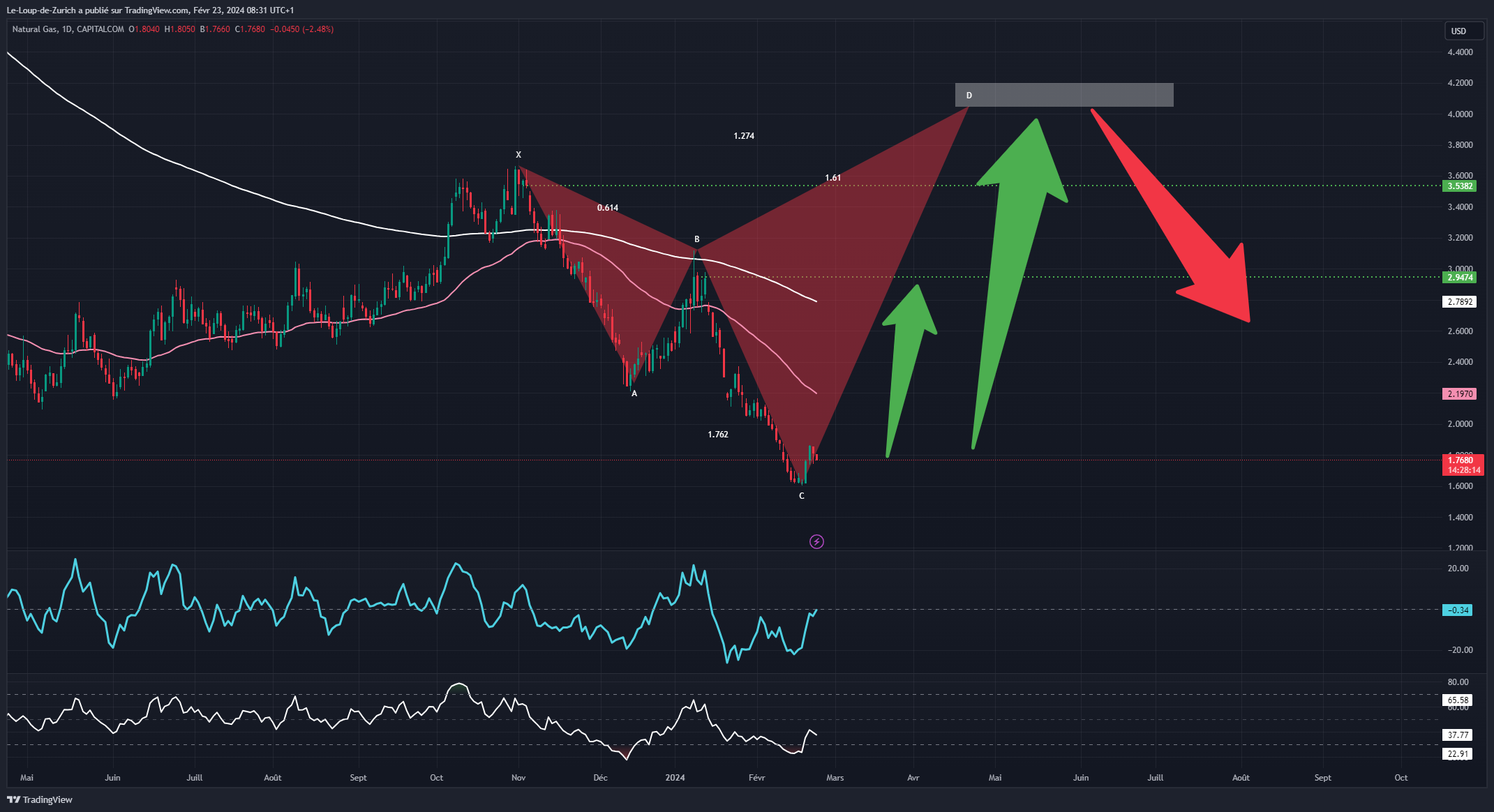Click the 3.8000 price axis tick
1494x812 pixels.
(x=1460, y=145)
